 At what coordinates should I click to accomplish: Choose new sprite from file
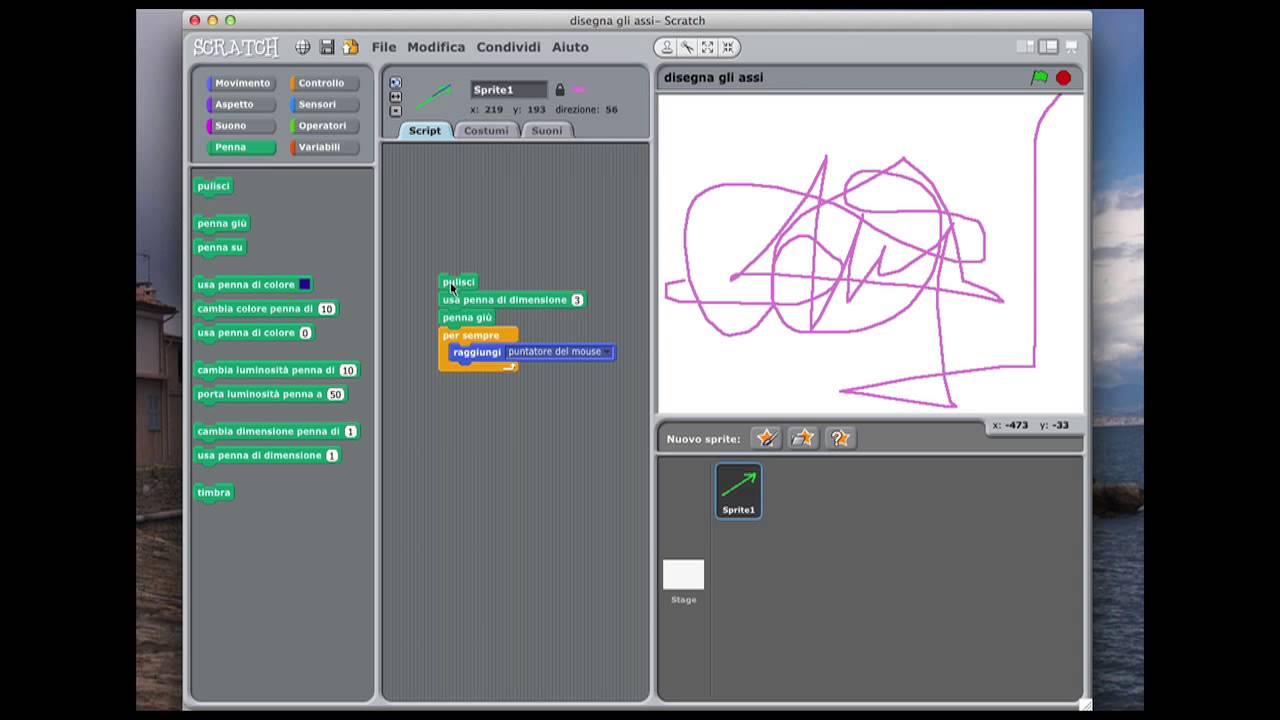803,438
